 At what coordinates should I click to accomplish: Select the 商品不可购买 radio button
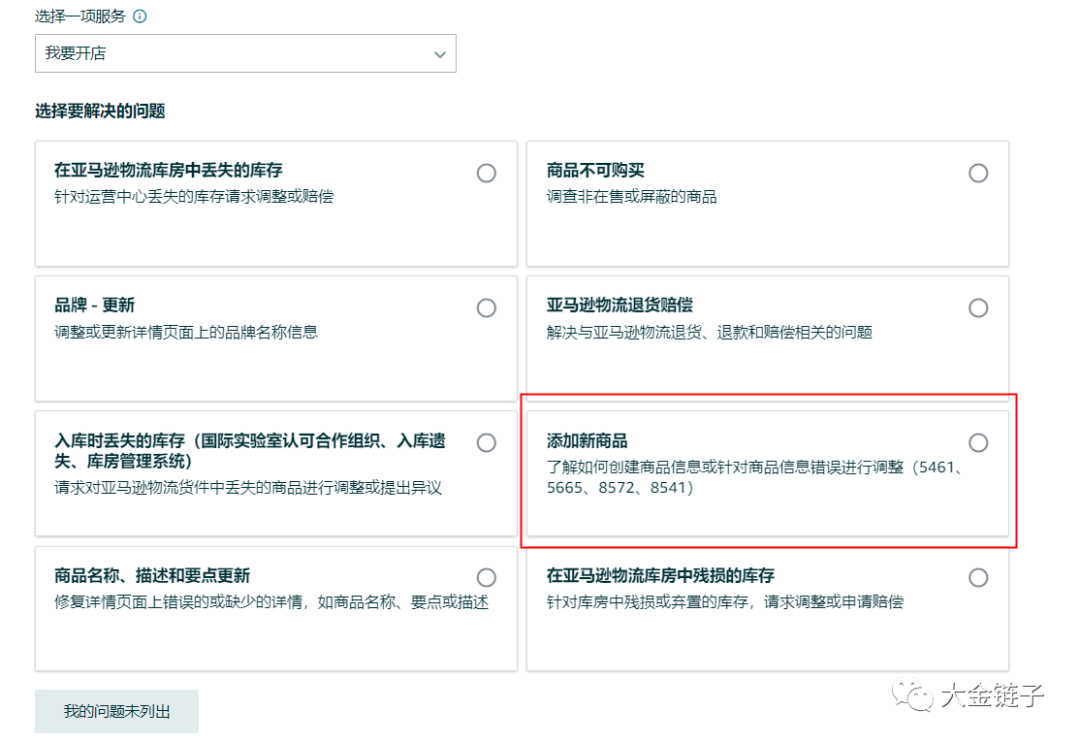978,173
